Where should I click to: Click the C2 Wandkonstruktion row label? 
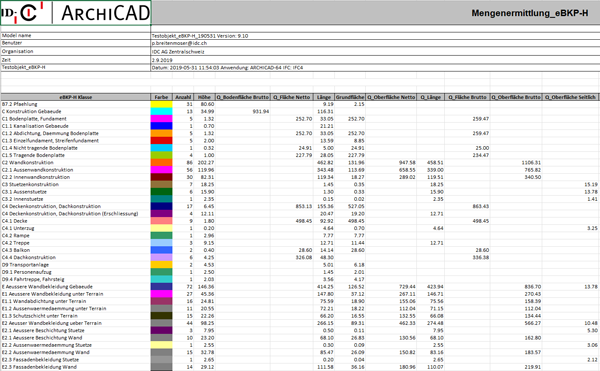click(28, 163)
